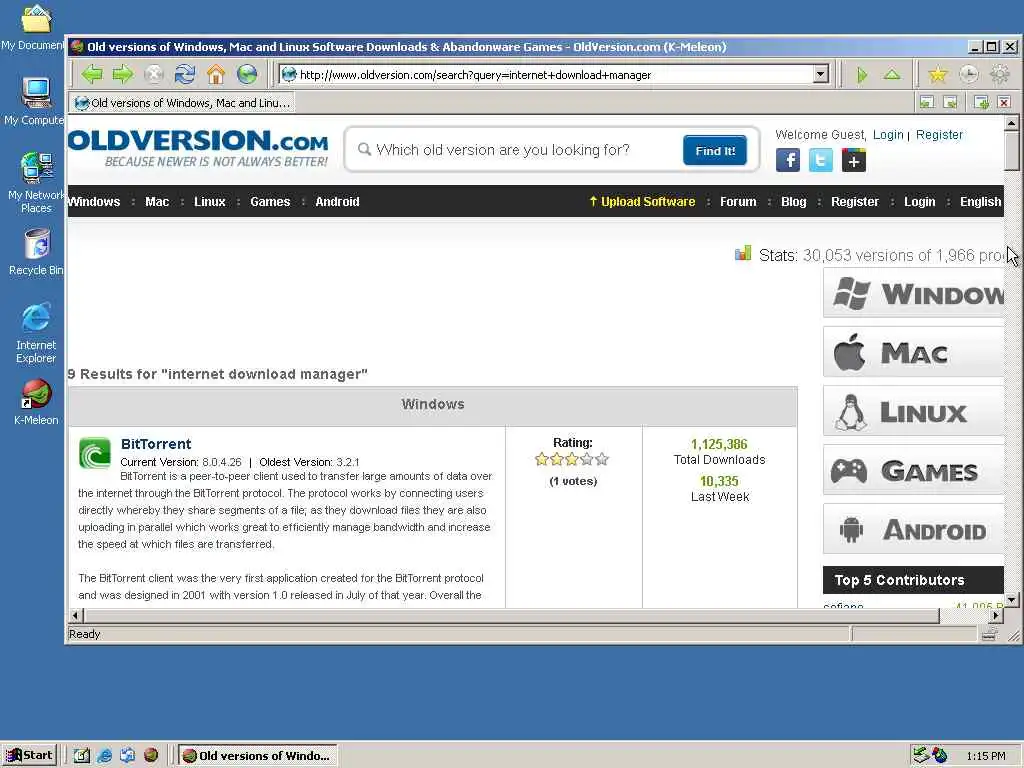
Task: Click Internet Explorer quick launch icon
Action: (104, 756)
